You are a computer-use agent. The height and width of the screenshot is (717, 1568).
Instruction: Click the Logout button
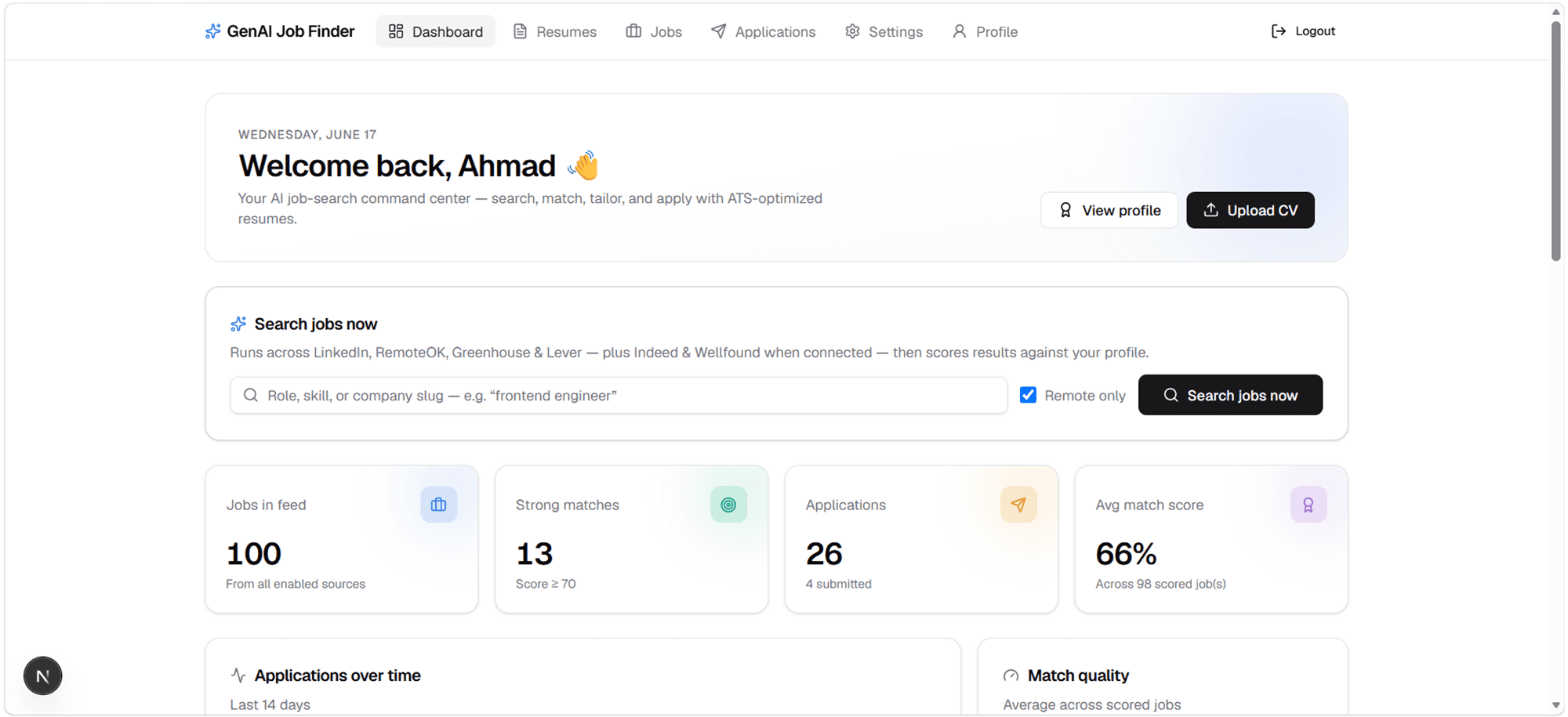pyautogui.click(x=1303, y=31)
